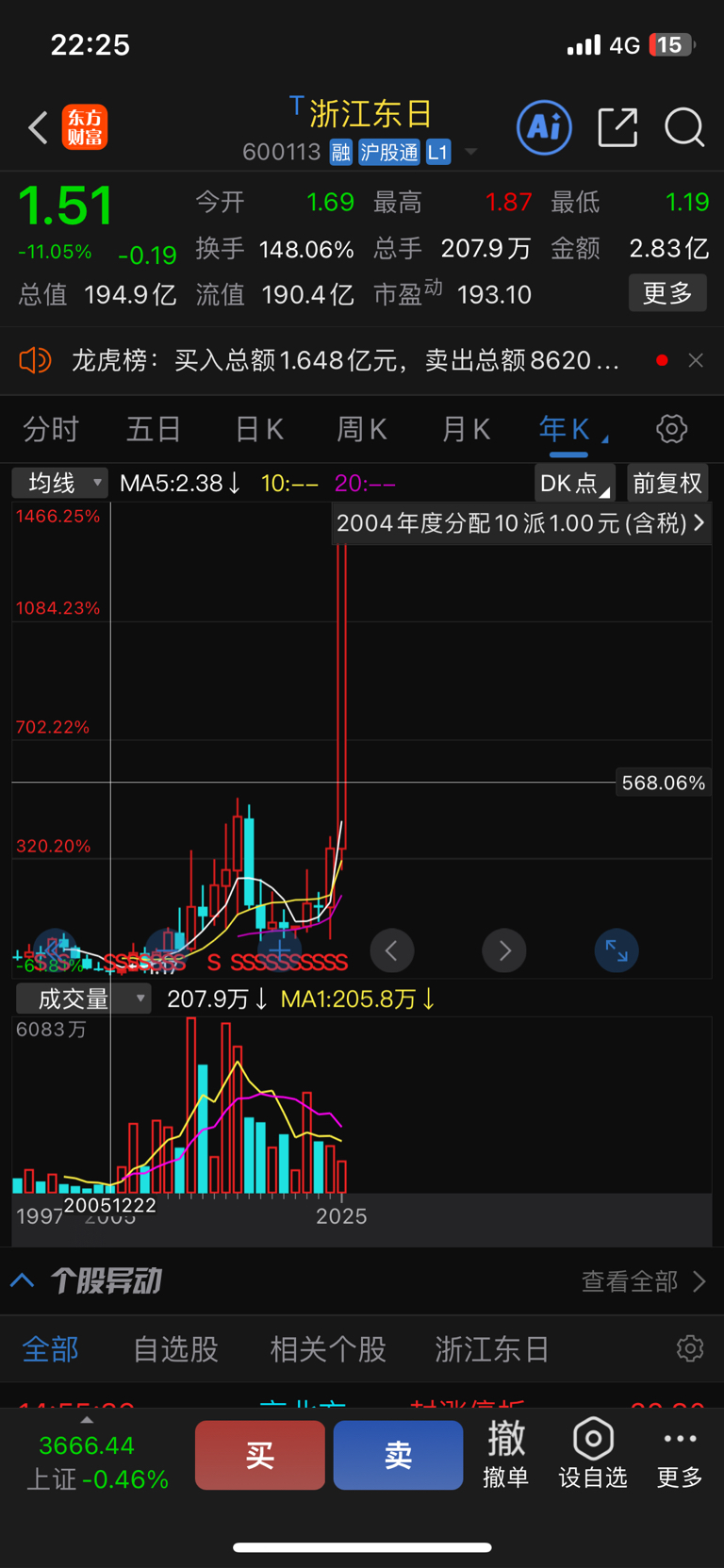Tap the MA1:205.8万 volume label
This screenshot has width=724, height=1568.
pos(358,999)
